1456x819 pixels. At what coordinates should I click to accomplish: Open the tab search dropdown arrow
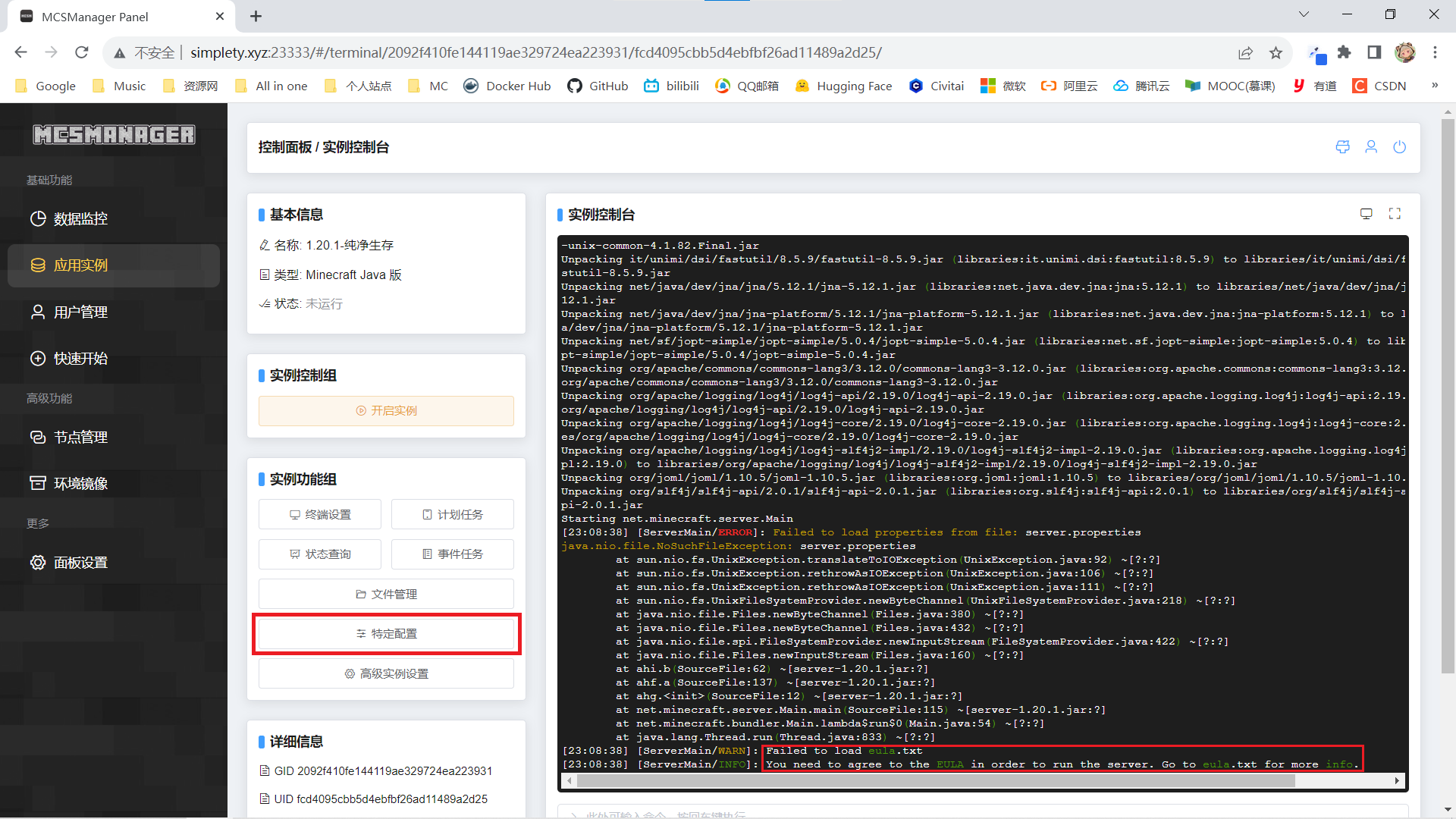1304,14
